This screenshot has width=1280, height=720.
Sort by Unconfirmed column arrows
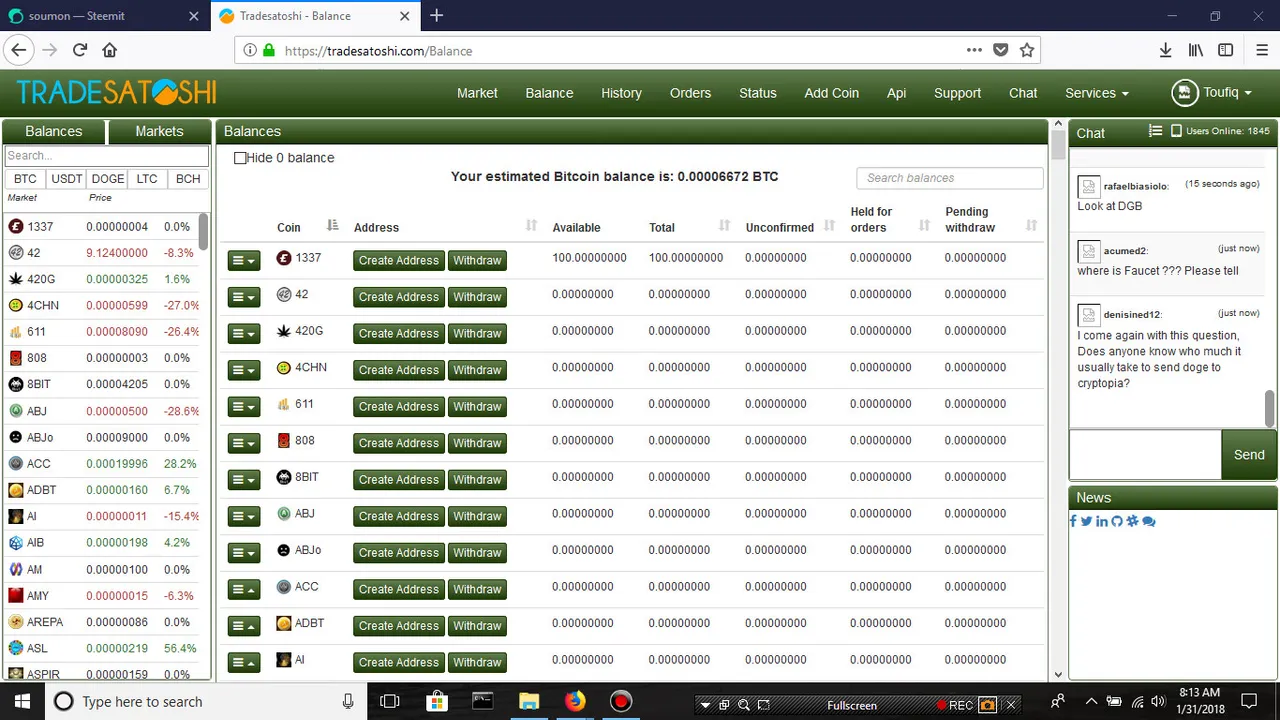tap(829, 226)
